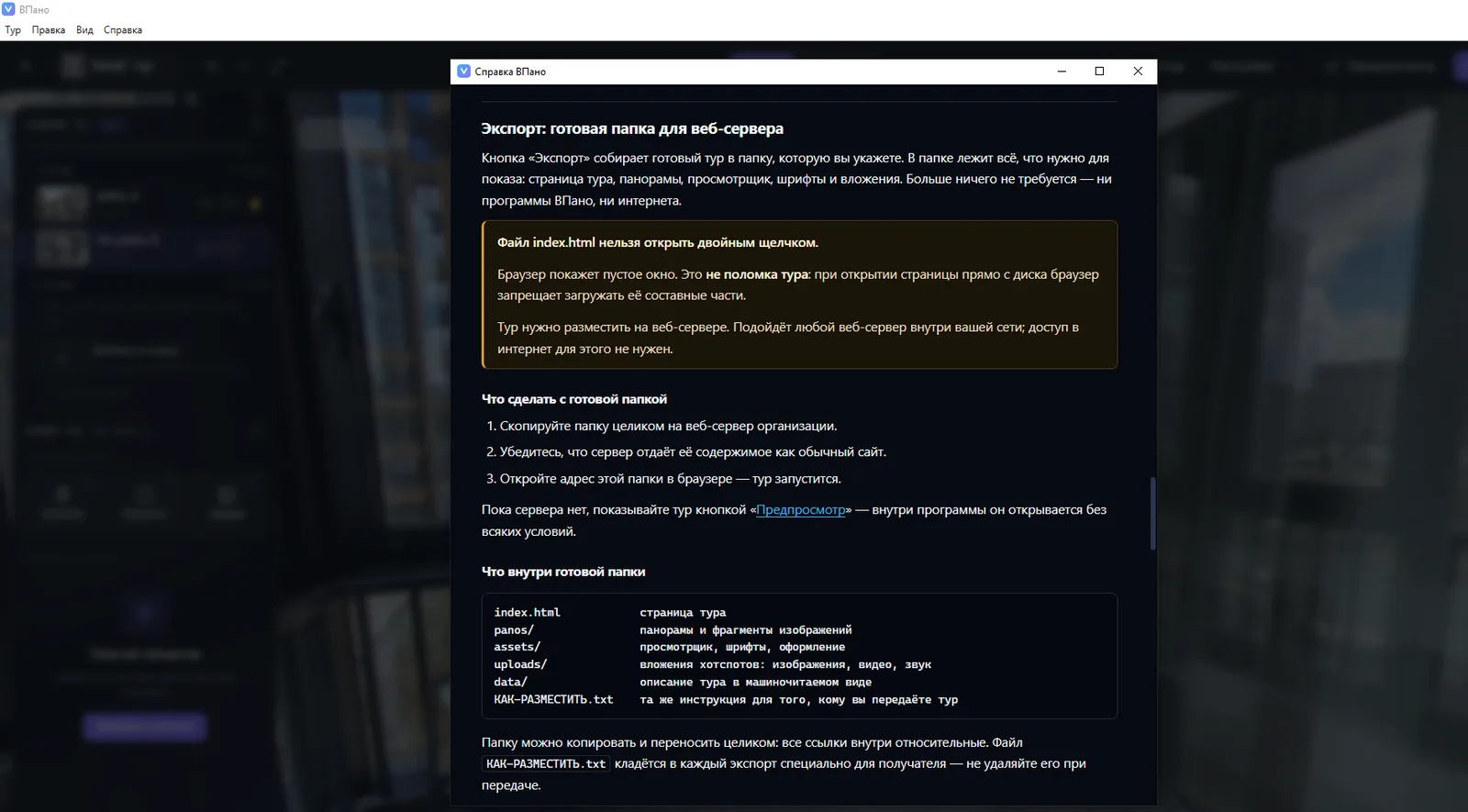Maximize the Справка ВПано help window
Image resolution: width=1468 pixels, height=812 pixels.
coord(1099,72)
